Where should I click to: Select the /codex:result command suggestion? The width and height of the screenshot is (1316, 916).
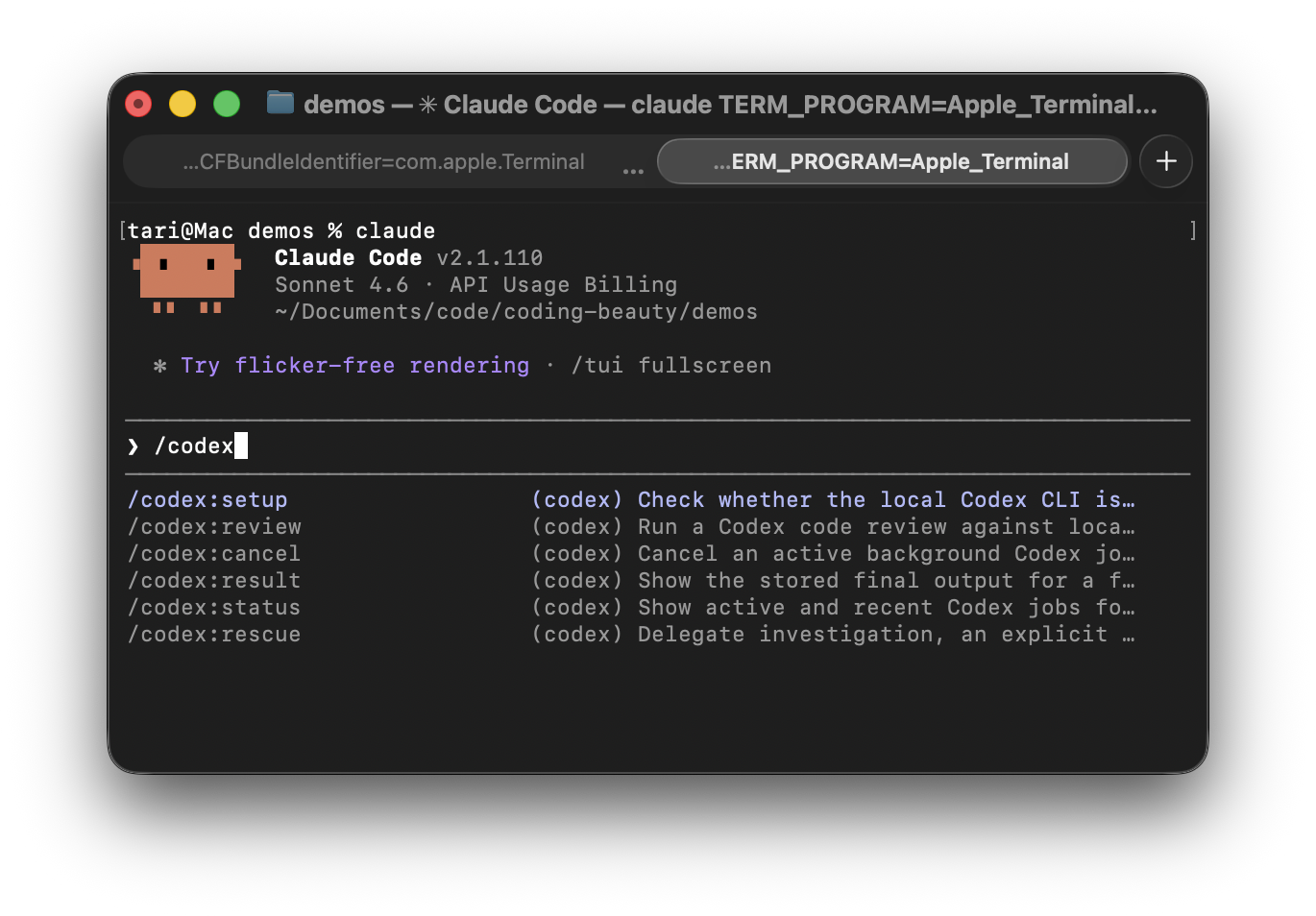click(215, 581)
